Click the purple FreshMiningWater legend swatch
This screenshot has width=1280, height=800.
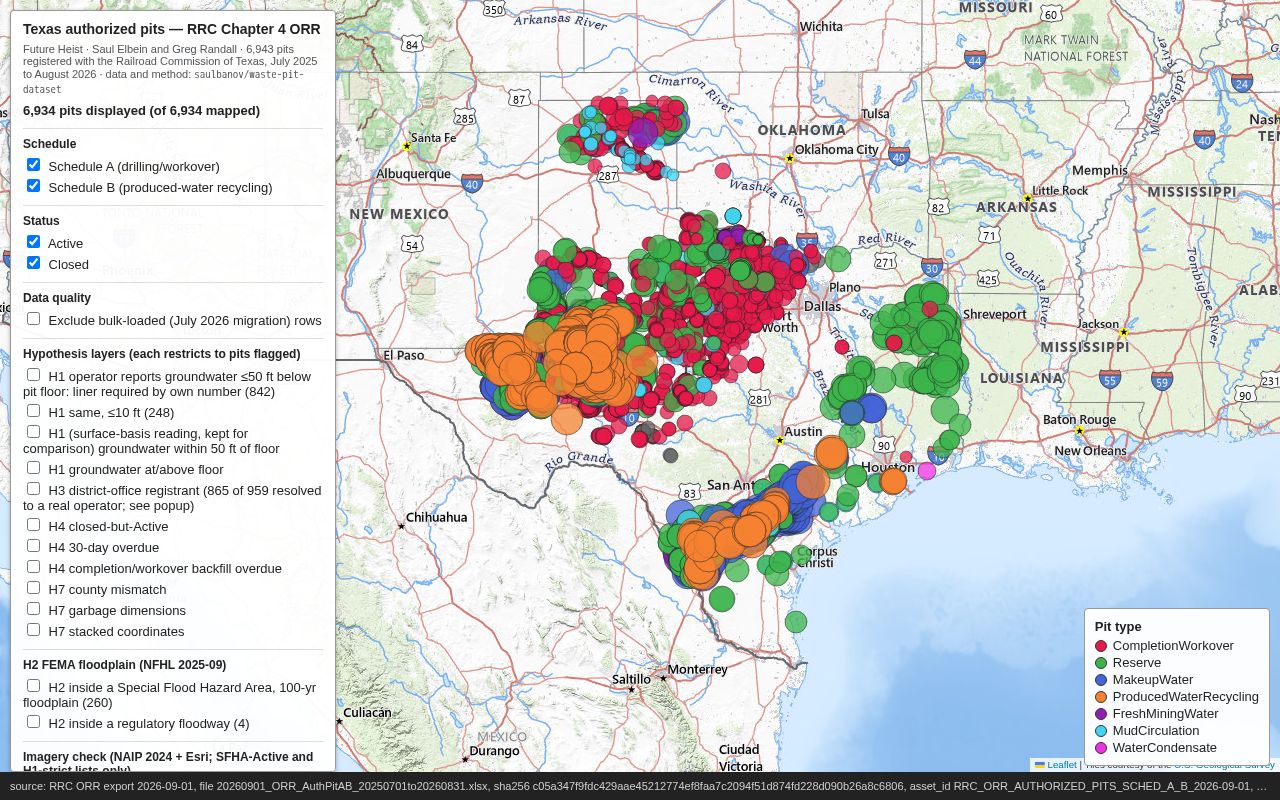[x=1101, y=714]
